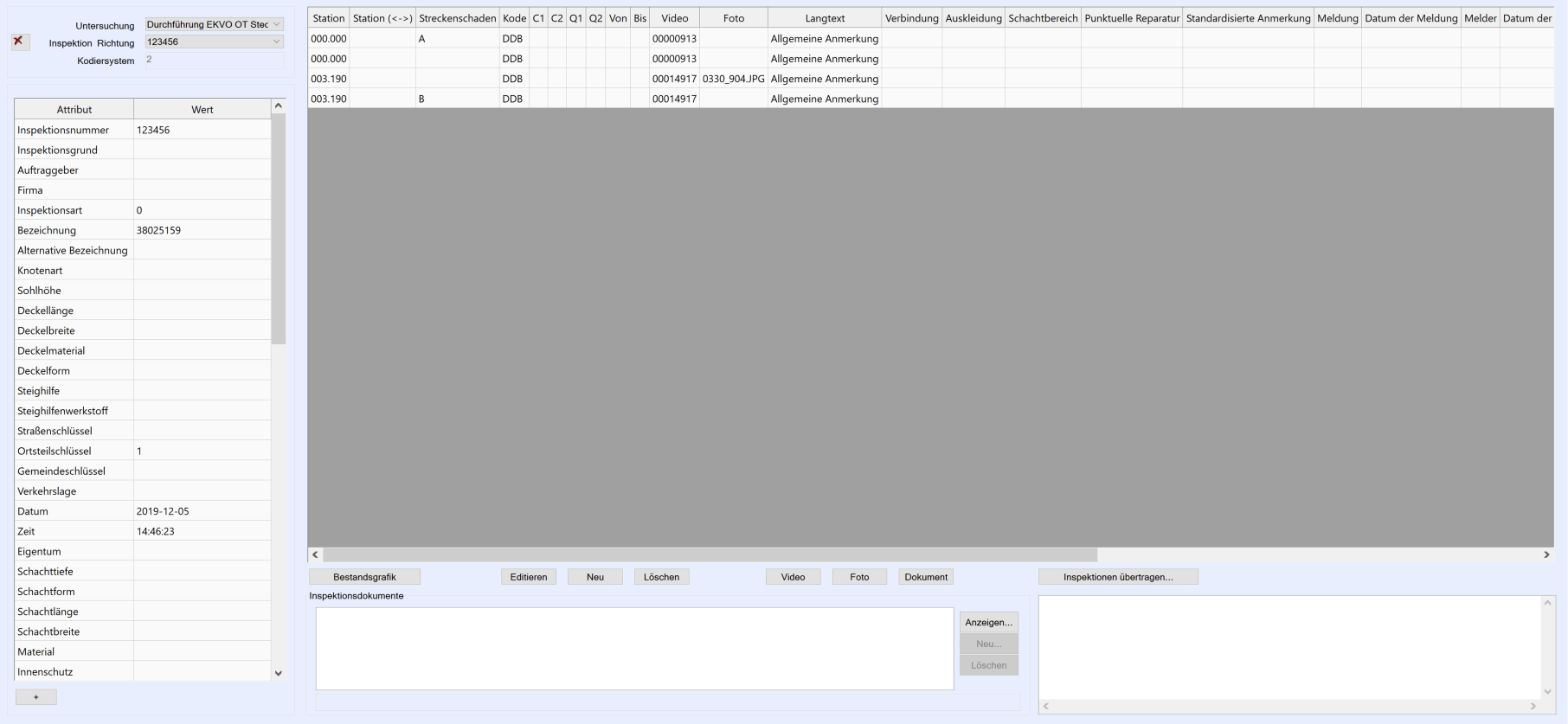Click the red X icon beside Inspektion Richtung

[18, 42]
